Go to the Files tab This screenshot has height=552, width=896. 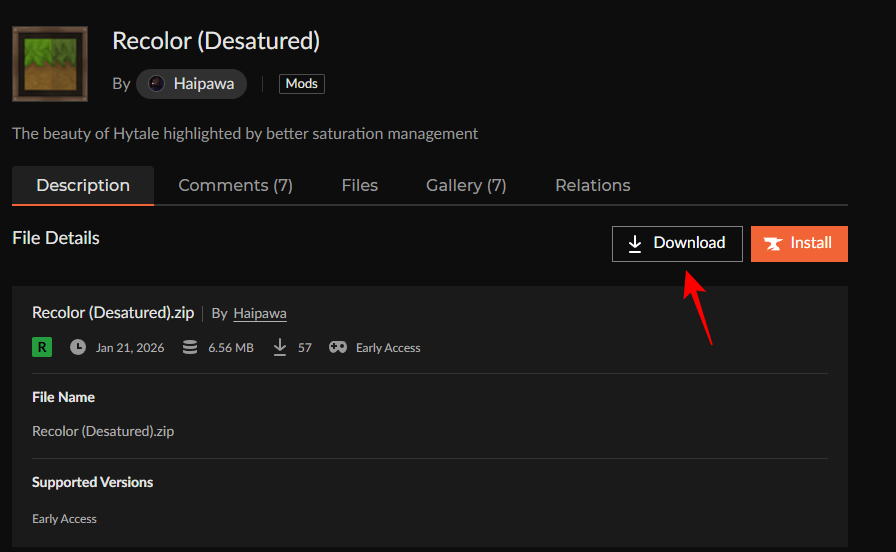(359, 185)
